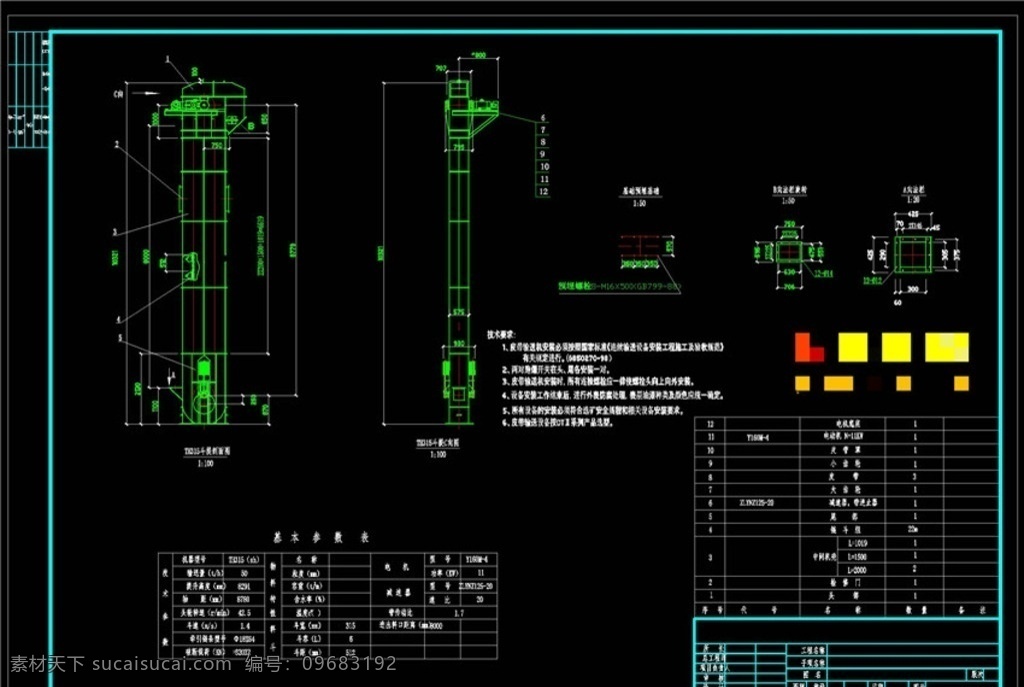The width and height of the screenshot is (1024, 687).
Task: Click the 基本参数表 table title
Action: point(321,537)
